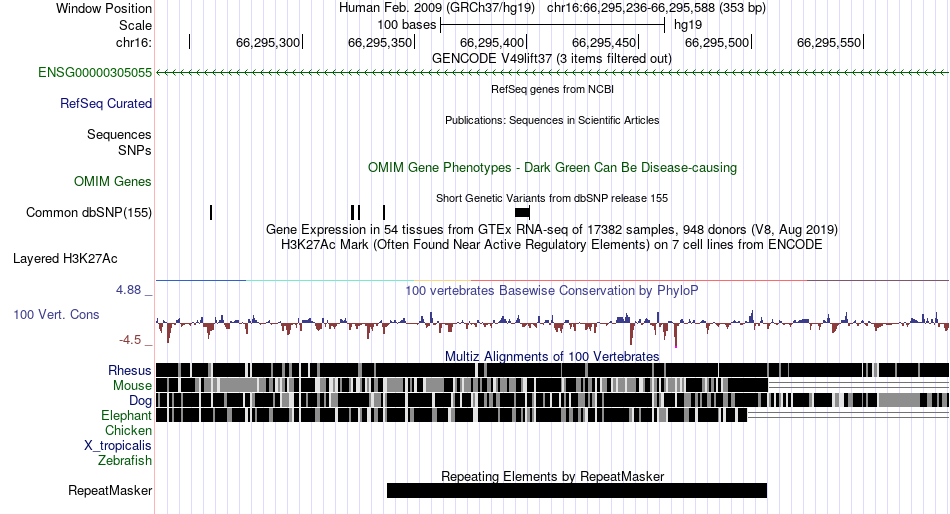Image resolution: width=950 pixels, height=514 pixels.
Task: Click the Zebrafish species label
Action: (x=125, y=461)
